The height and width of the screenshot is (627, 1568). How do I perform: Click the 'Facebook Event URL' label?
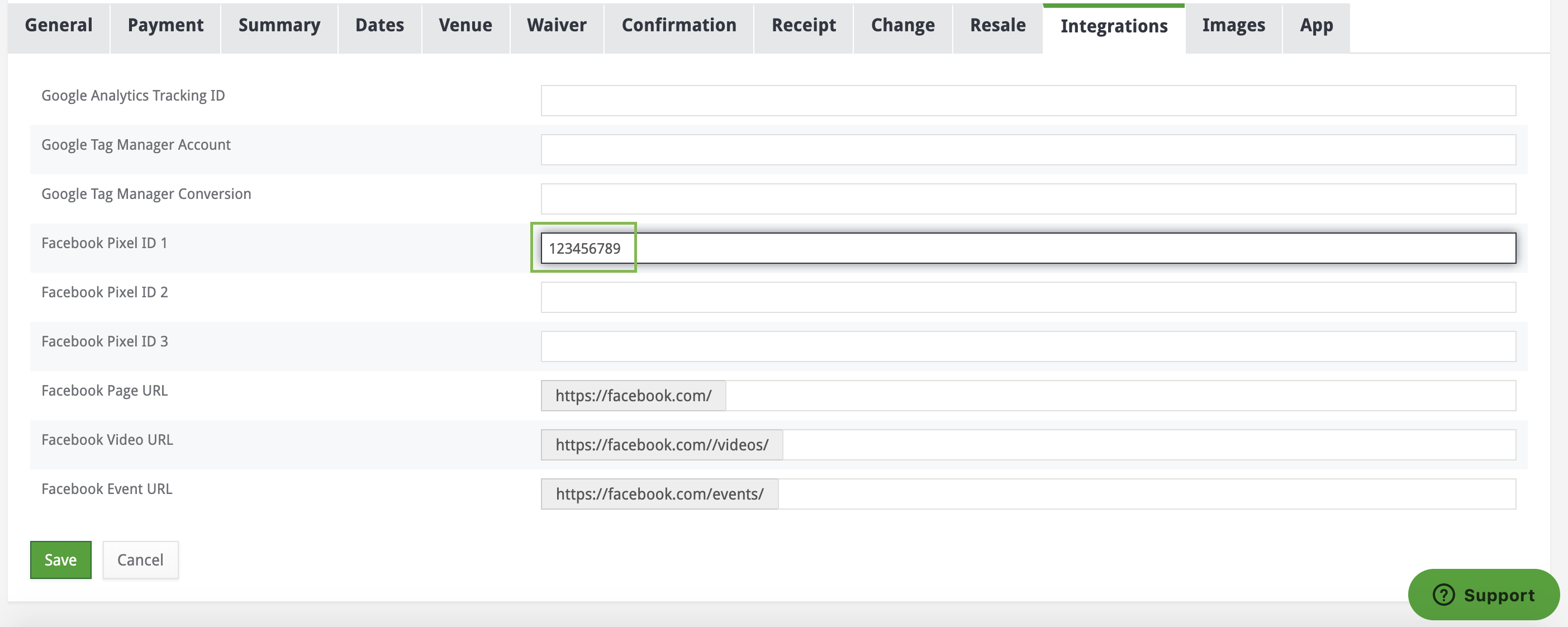click(107, 490)
